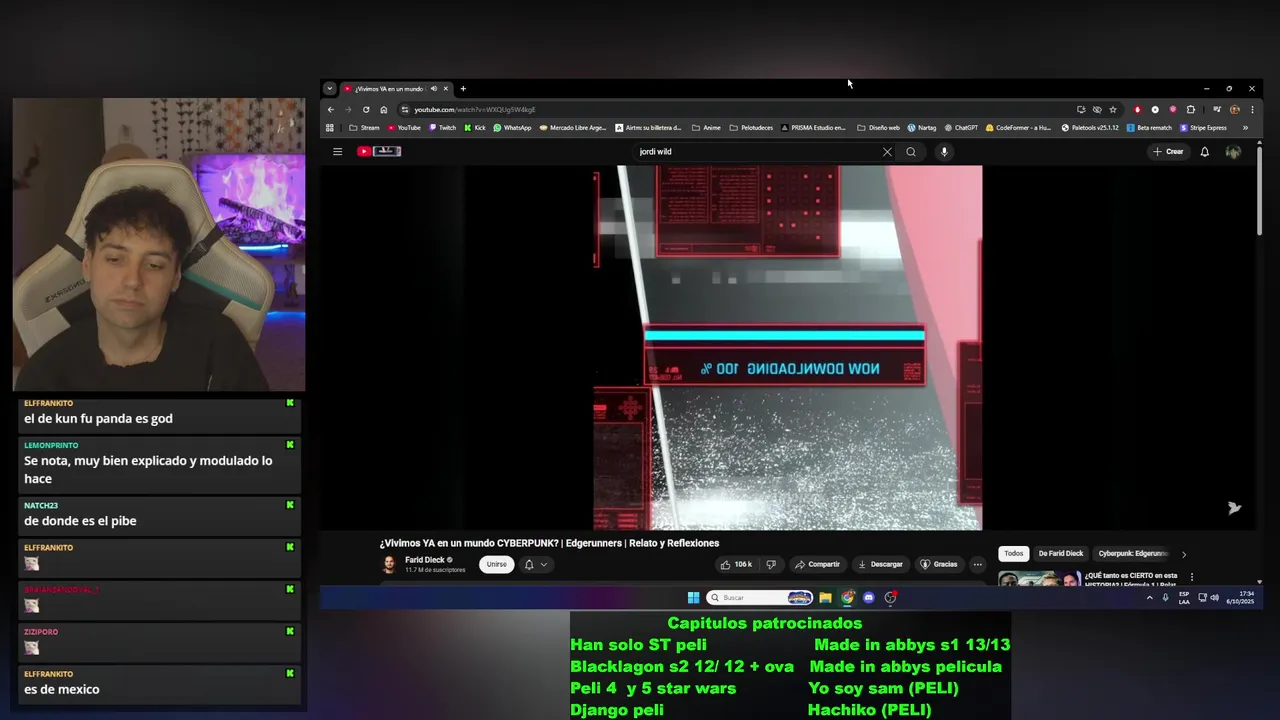The height and width of the screenshot is (720, 1280).
Task: Open the Extensions puzzle icon
Action: 1190,110
